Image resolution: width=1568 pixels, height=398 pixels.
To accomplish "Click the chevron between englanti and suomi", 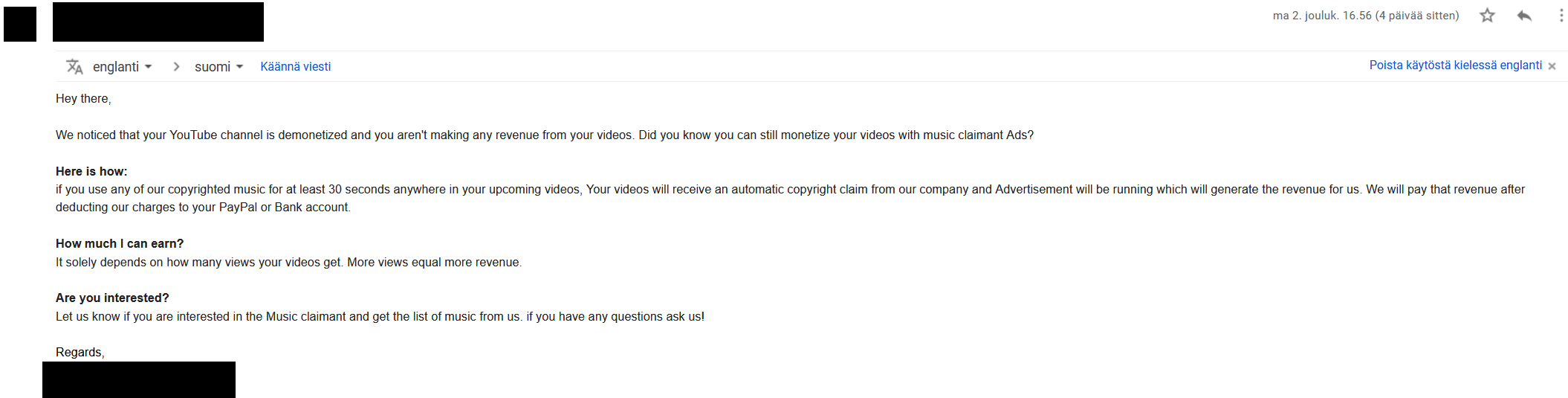I will [x=176, y=67].
